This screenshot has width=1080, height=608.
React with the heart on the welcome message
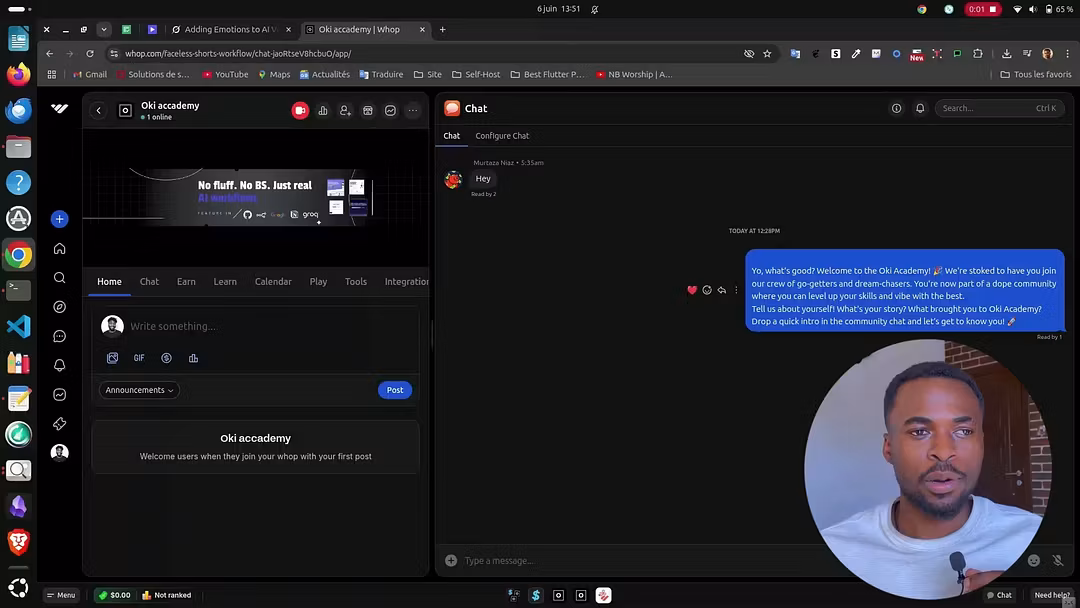[691, 290]
